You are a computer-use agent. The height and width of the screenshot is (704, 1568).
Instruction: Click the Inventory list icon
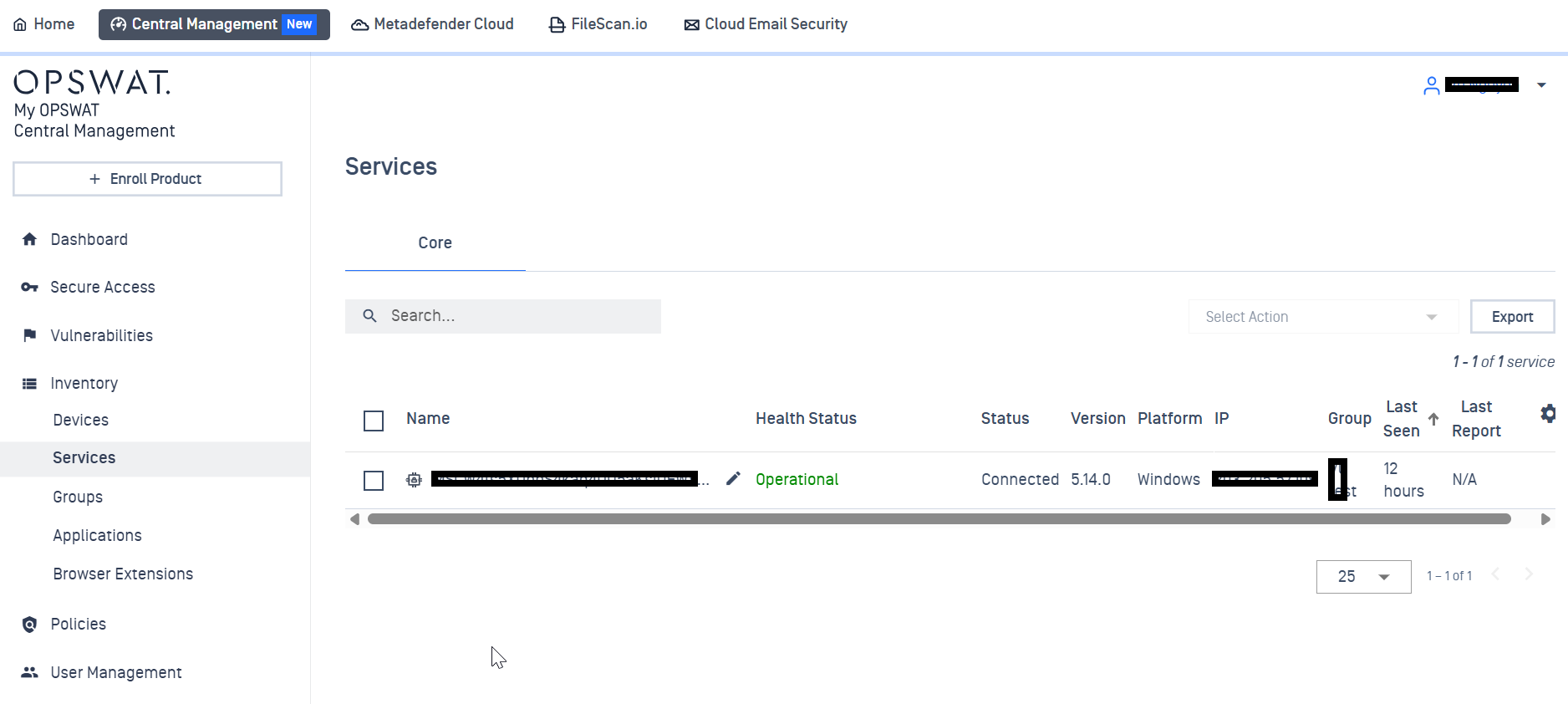pos(30,384)
